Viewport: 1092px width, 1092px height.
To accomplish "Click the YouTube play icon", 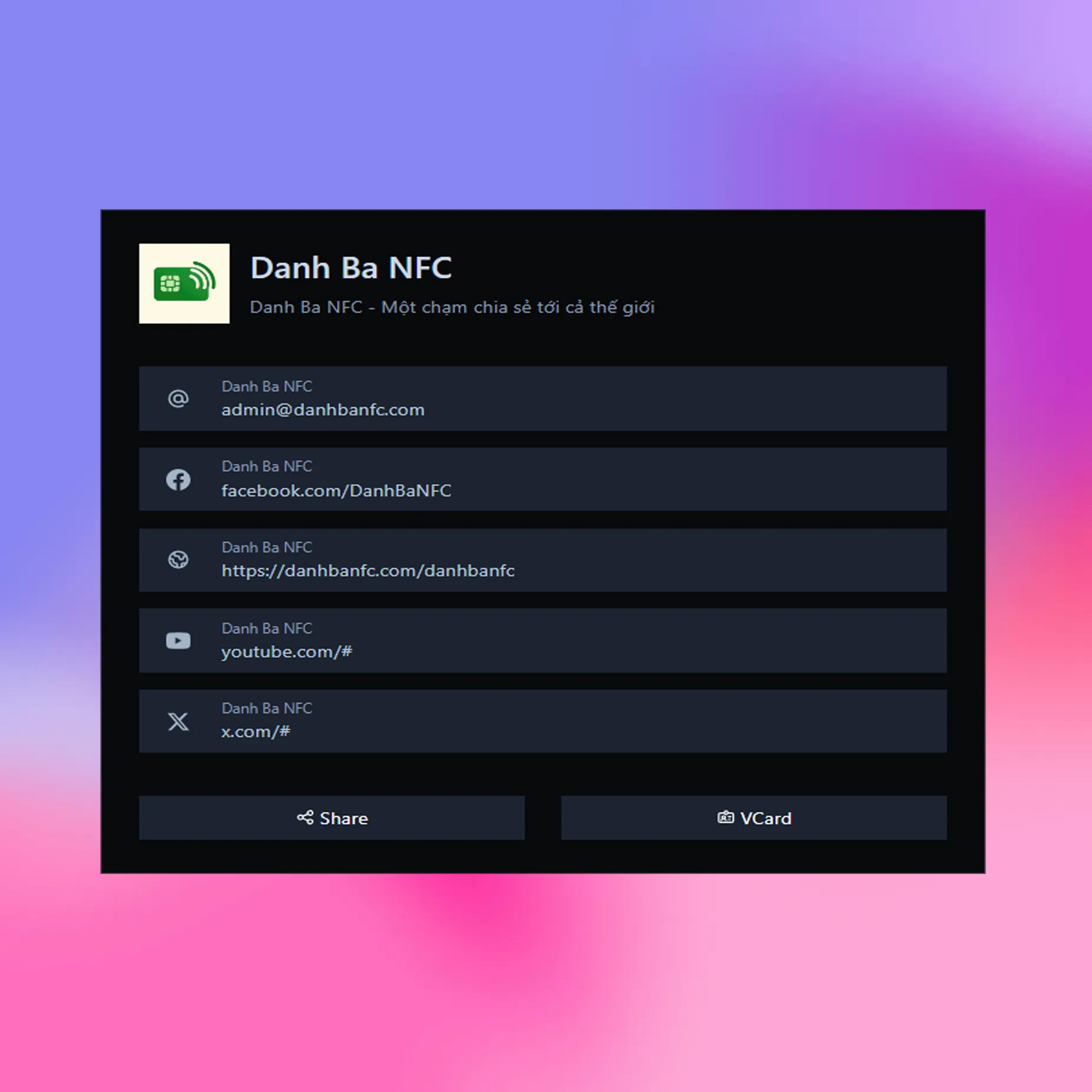I will 178,640.
